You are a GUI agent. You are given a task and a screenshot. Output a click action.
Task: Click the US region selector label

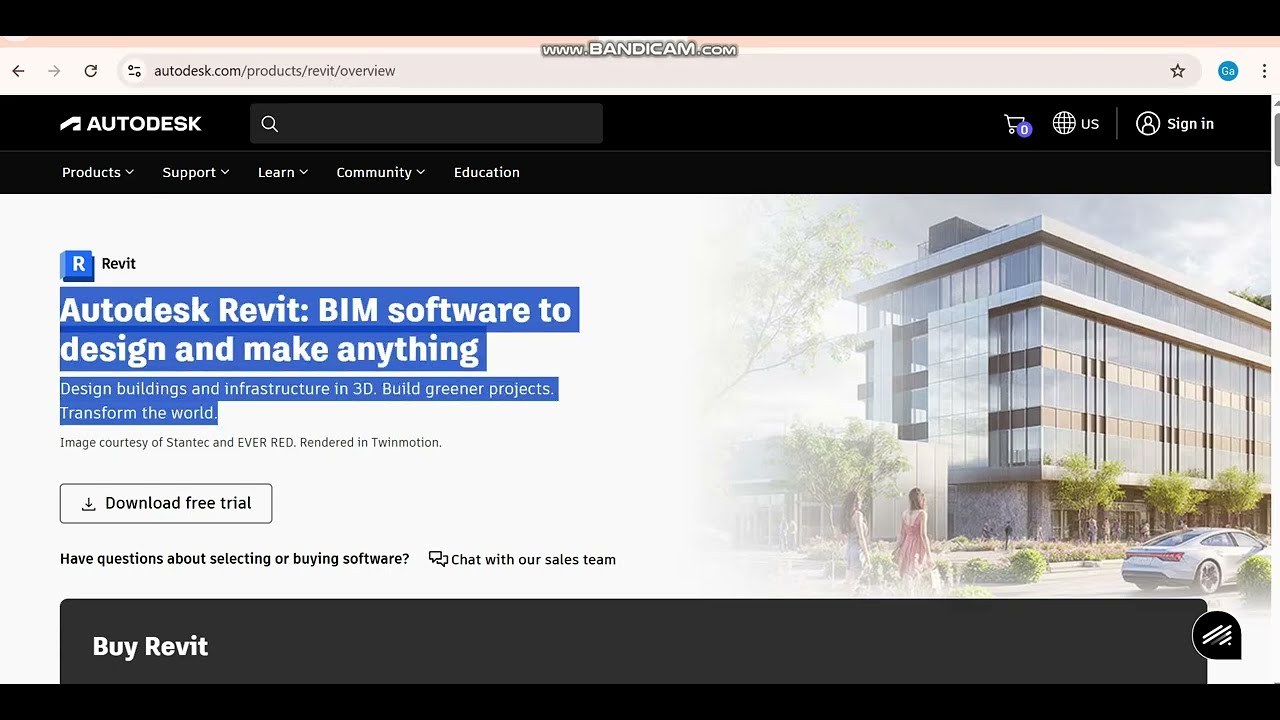pos(1090,124)
